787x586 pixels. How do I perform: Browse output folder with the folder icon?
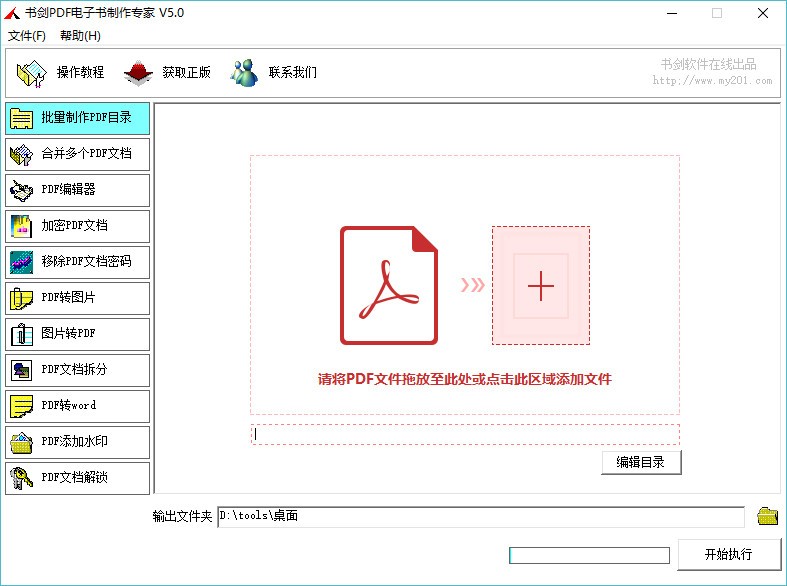point(767,516)
